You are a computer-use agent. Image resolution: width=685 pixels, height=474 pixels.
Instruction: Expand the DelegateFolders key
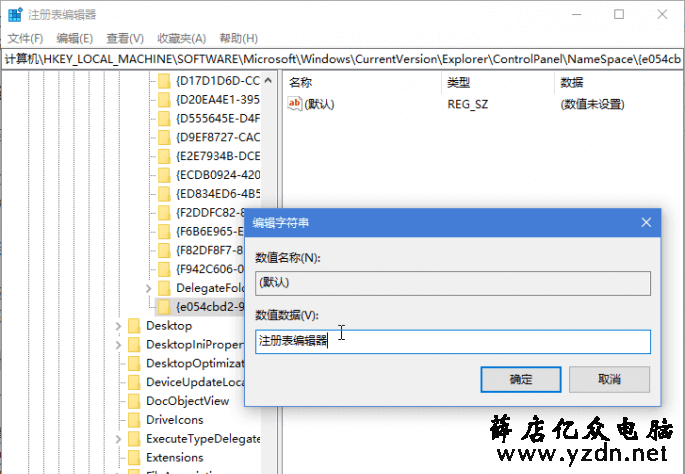149,288
